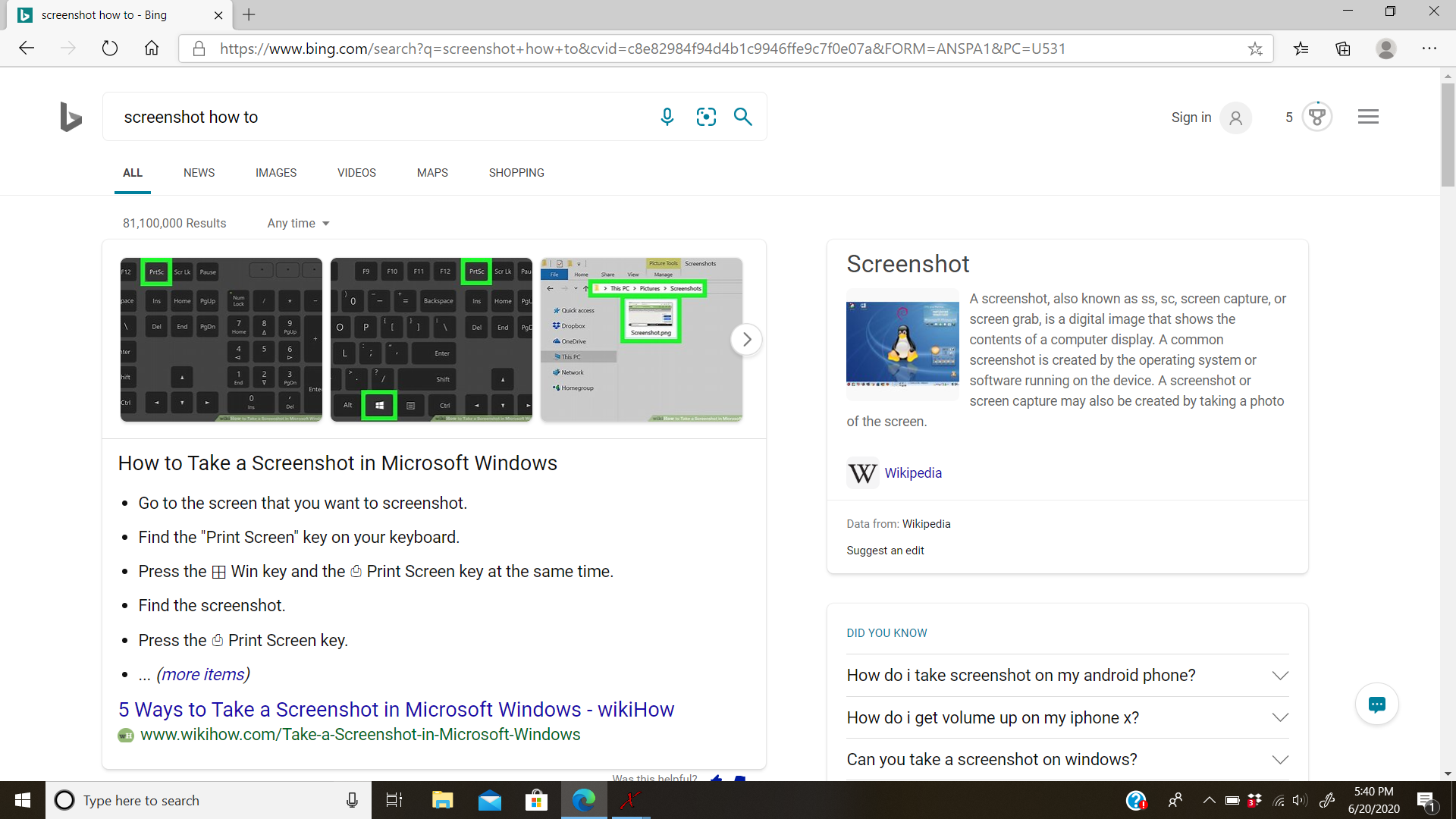Open visual search camera icon

tap(706, 117)
